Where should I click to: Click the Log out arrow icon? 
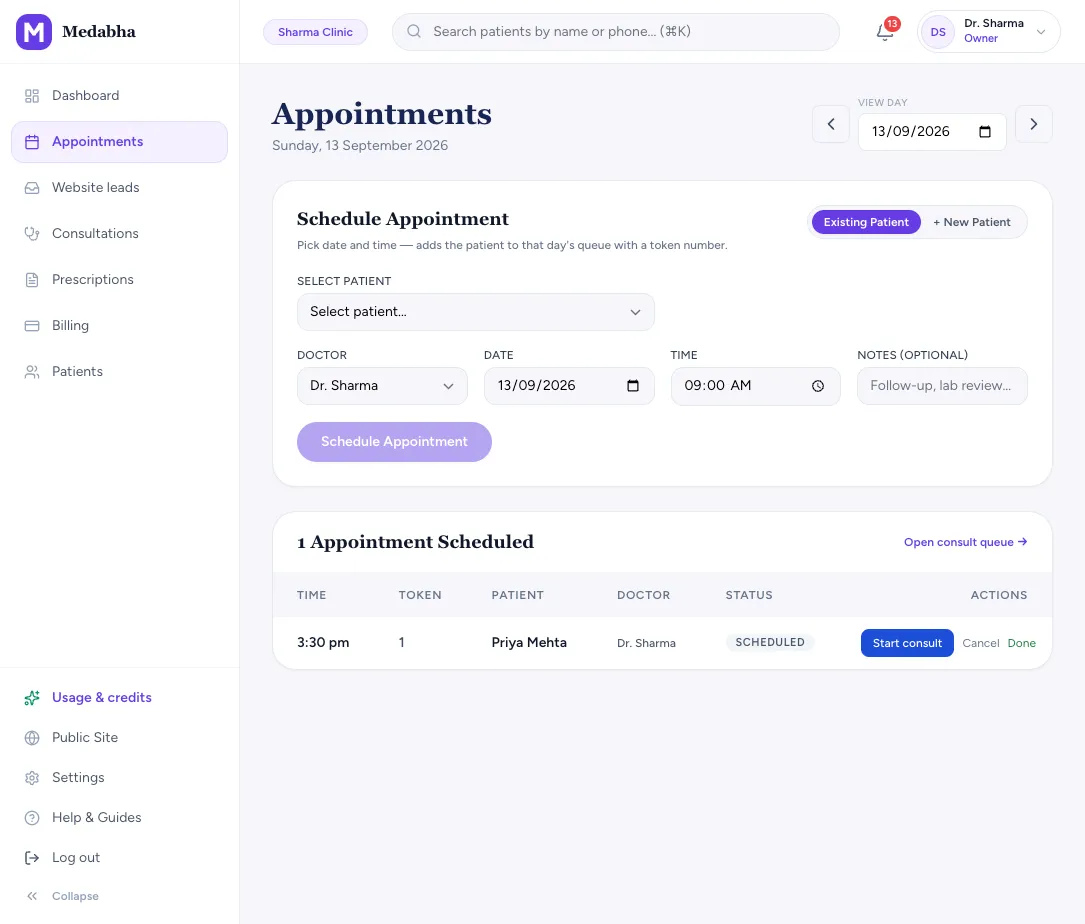pos(32,858)
